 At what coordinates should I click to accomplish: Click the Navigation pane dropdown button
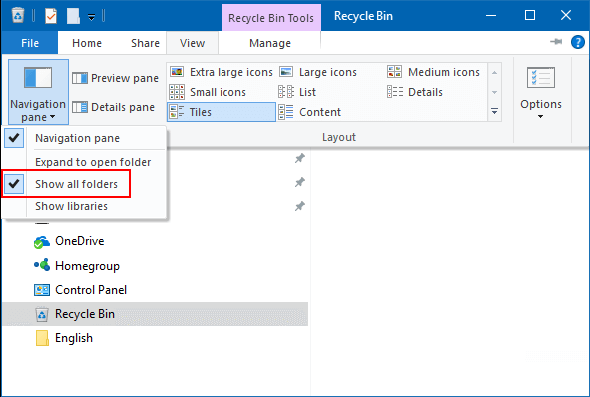pos(38,92)
